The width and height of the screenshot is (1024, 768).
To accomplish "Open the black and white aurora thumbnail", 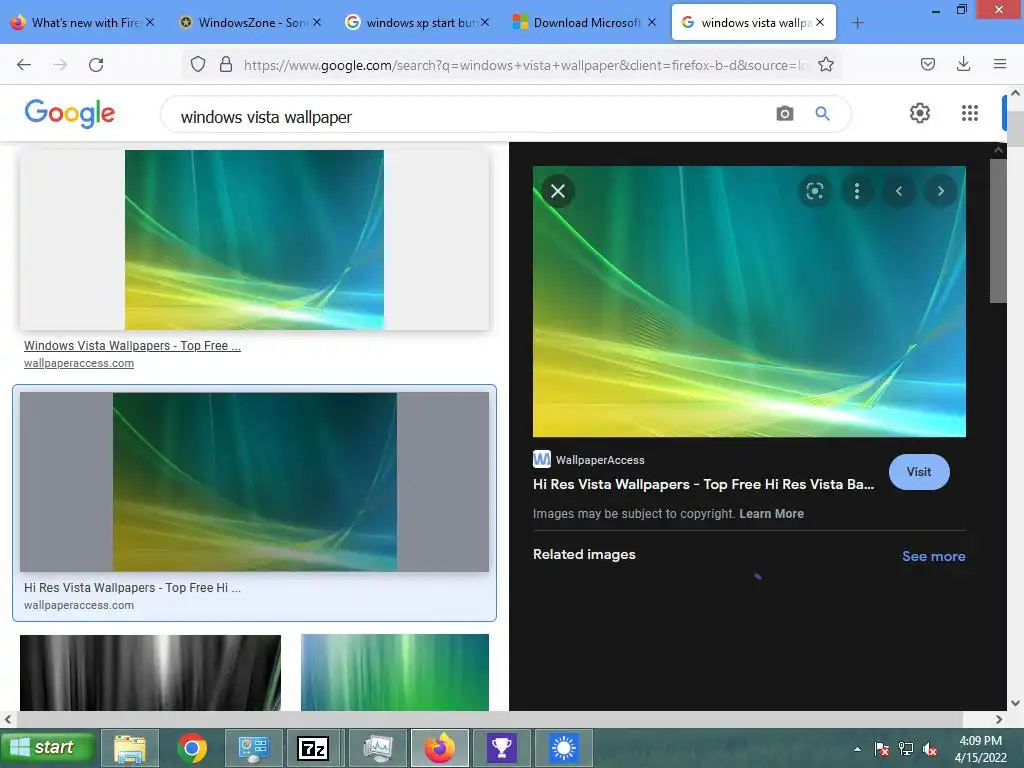I will tap(150, 673).
